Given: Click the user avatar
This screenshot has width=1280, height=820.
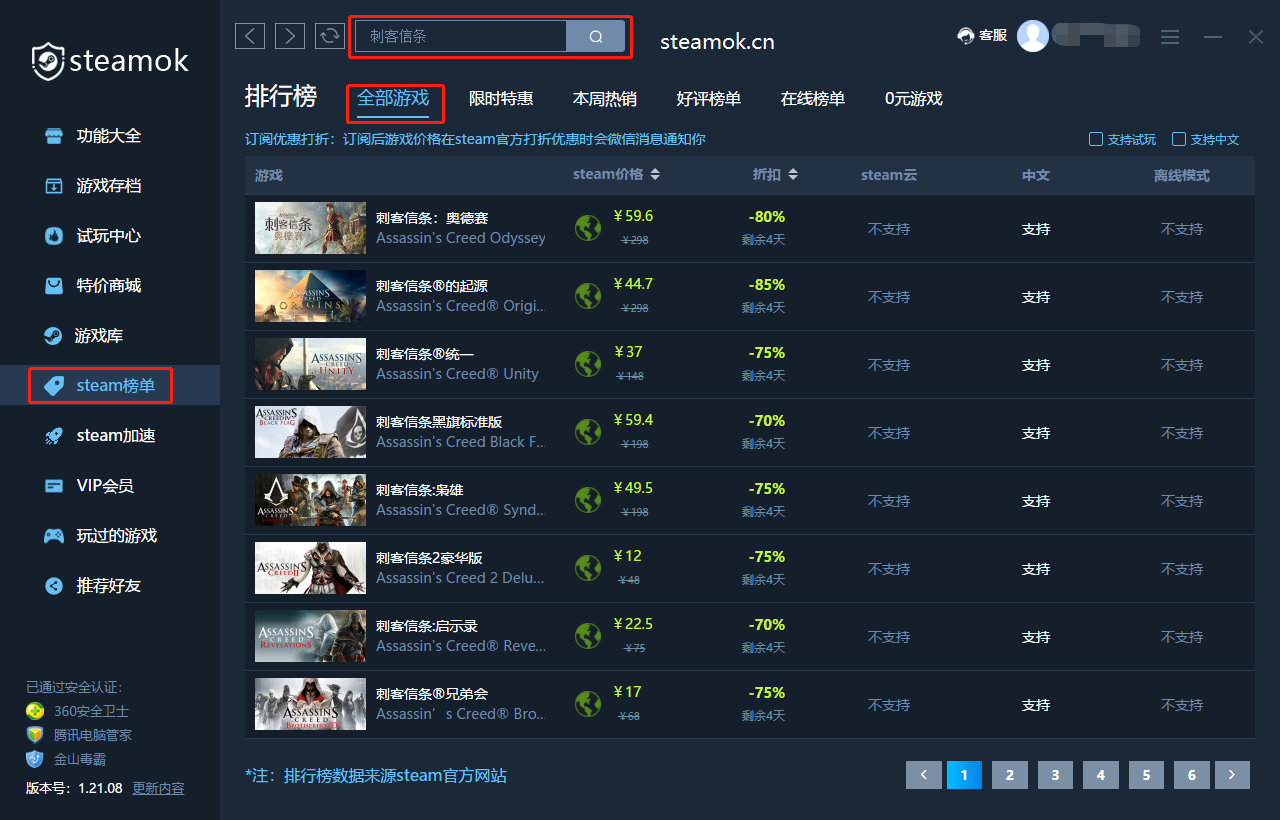Looking at the screenshot, I should (x=1033, y=36).
